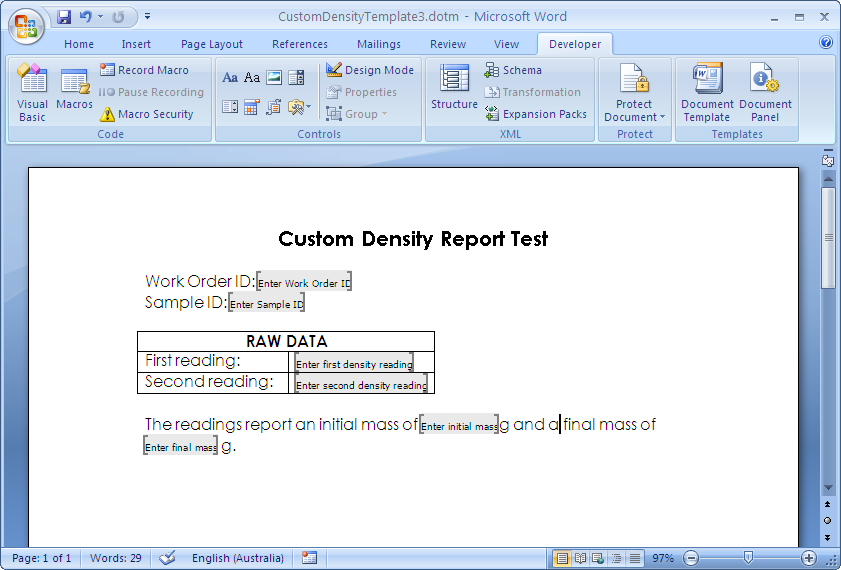This screenshot has width=841, height=570.
Task: Click the Macros icon
Action: (74, 90)
